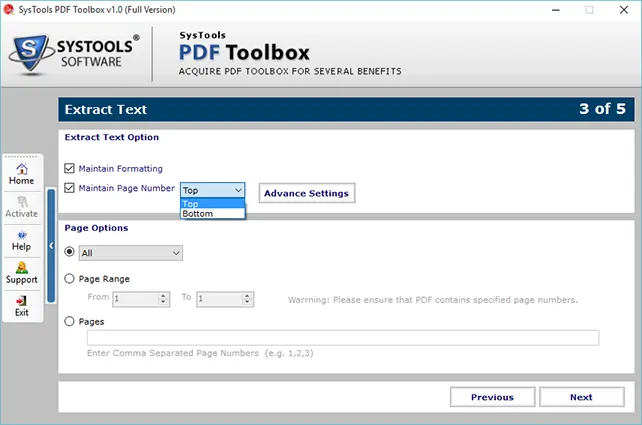Open the page number position dropdown showing Top
Viewport: 642px width, 425px height.
coord(212,190)
